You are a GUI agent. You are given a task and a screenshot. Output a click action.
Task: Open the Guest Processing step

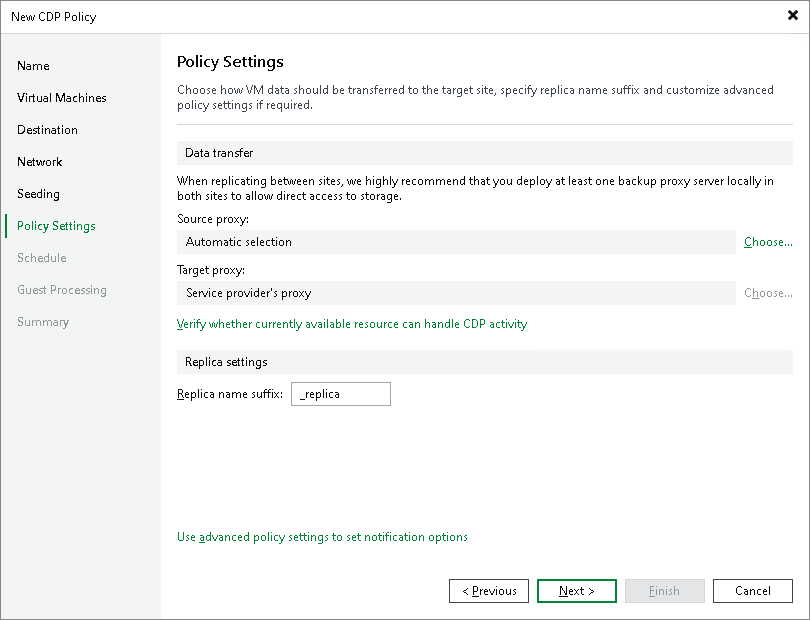click(x=61, y=290)
